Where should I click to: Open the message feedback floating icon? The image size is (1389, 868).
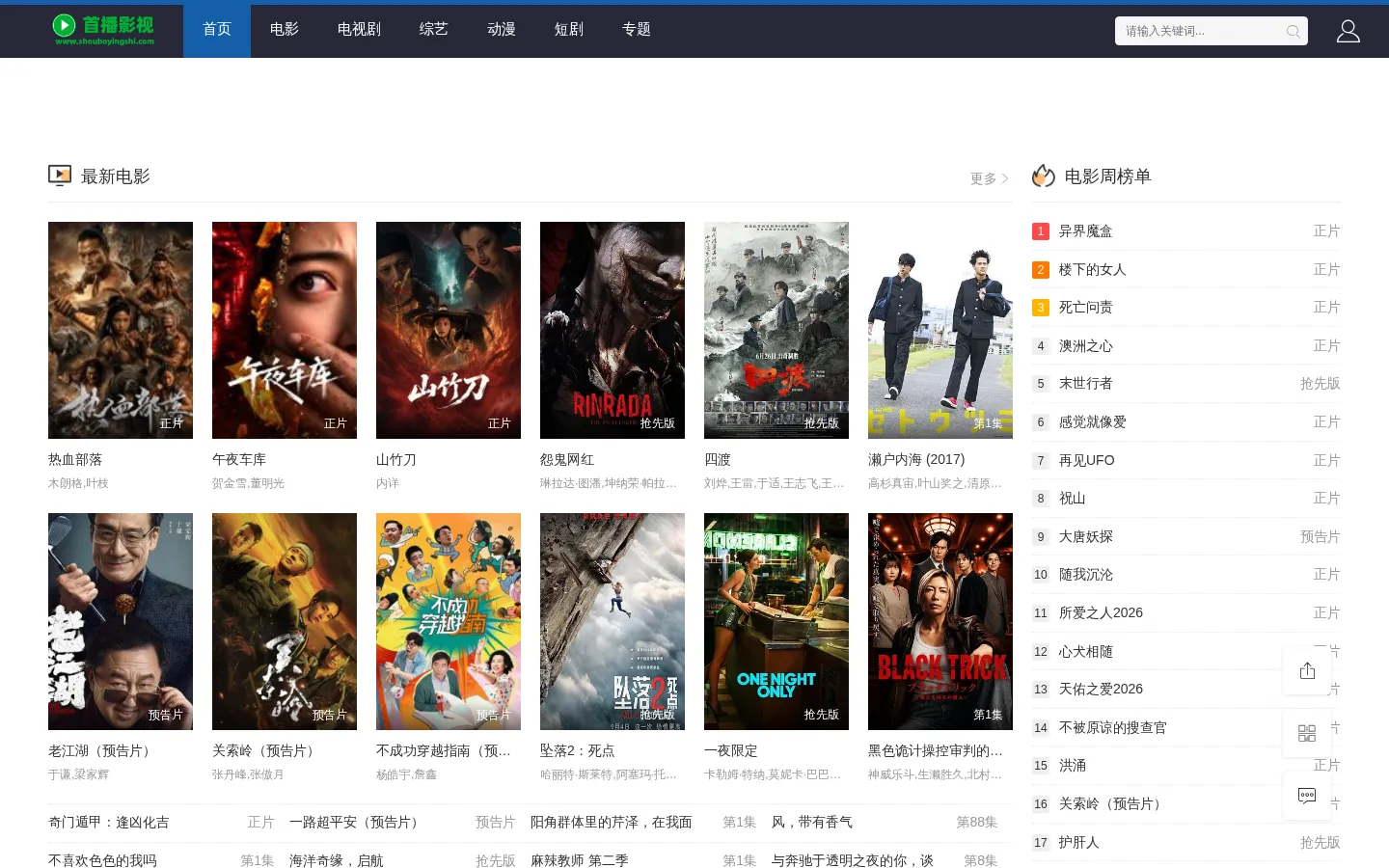(x=1307, y=796)
